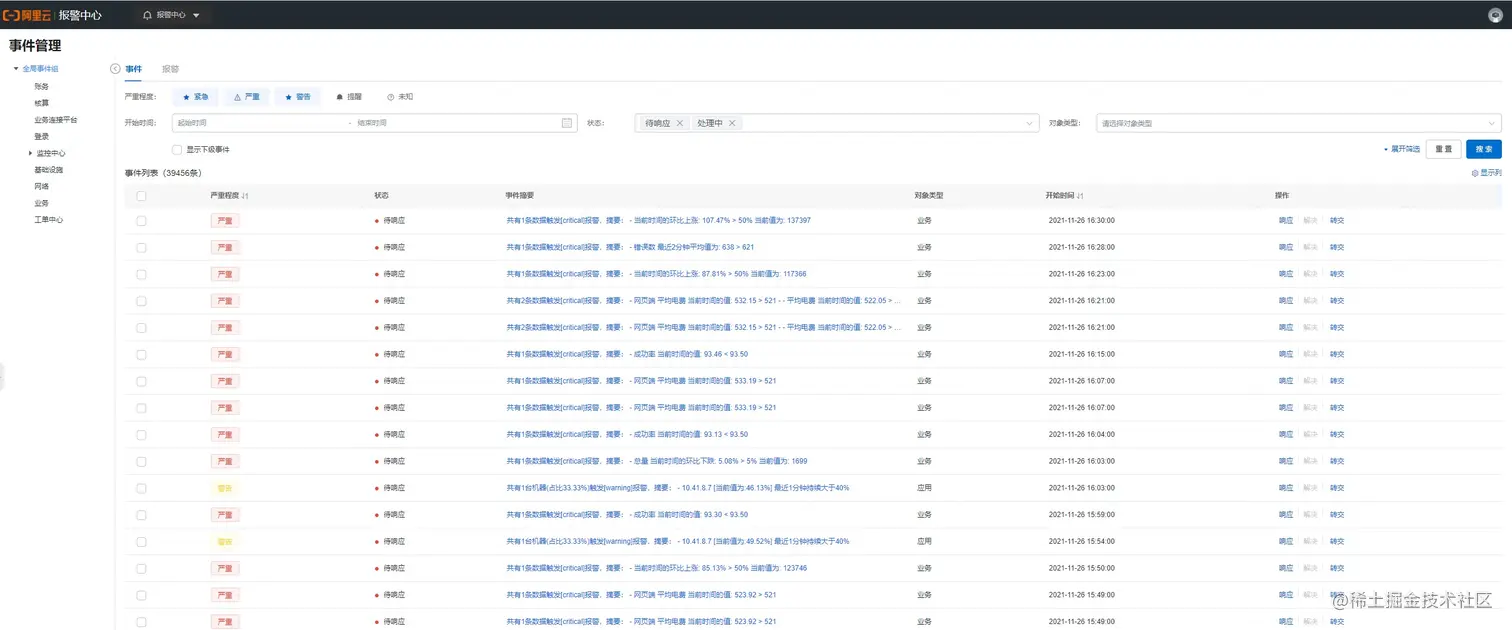This screenshot has width=1512, height=630.
Task: Remove the 处理中 status tag
Action: point(732,123)
